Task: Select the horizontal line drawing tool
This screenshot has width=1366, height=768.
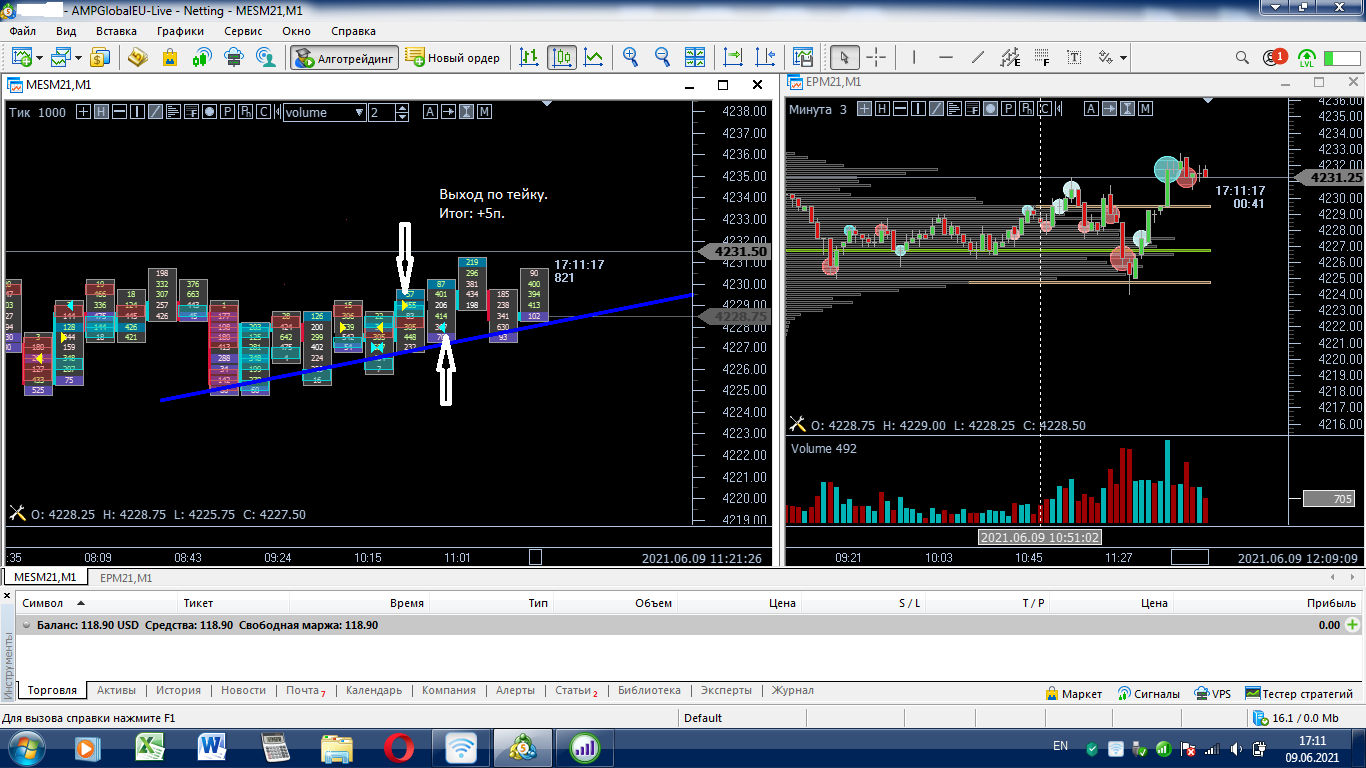Action: click(946, 57)
